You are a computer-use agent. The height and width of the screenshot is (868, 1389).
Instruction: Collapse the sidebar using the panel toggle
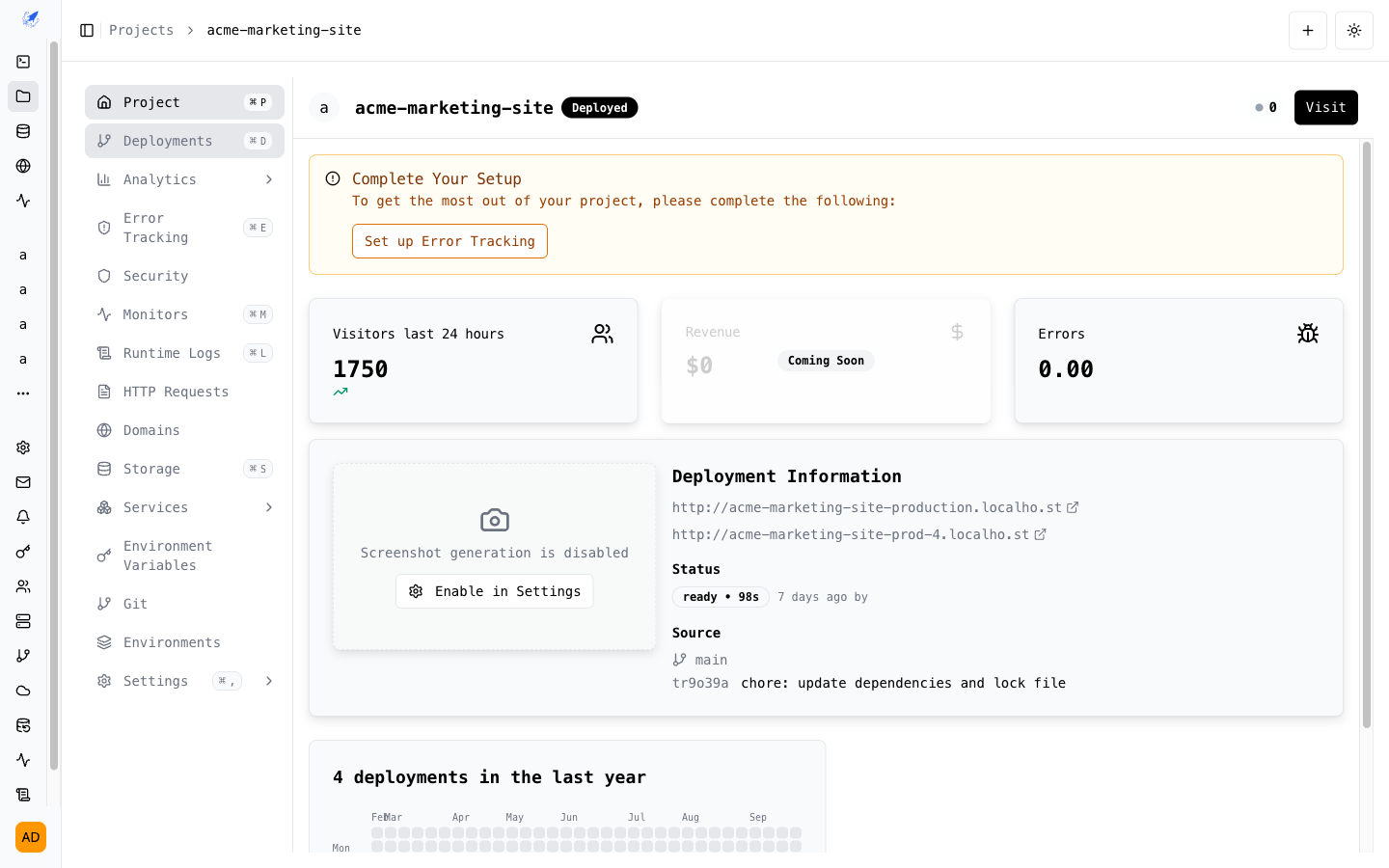tap(87, 30)
